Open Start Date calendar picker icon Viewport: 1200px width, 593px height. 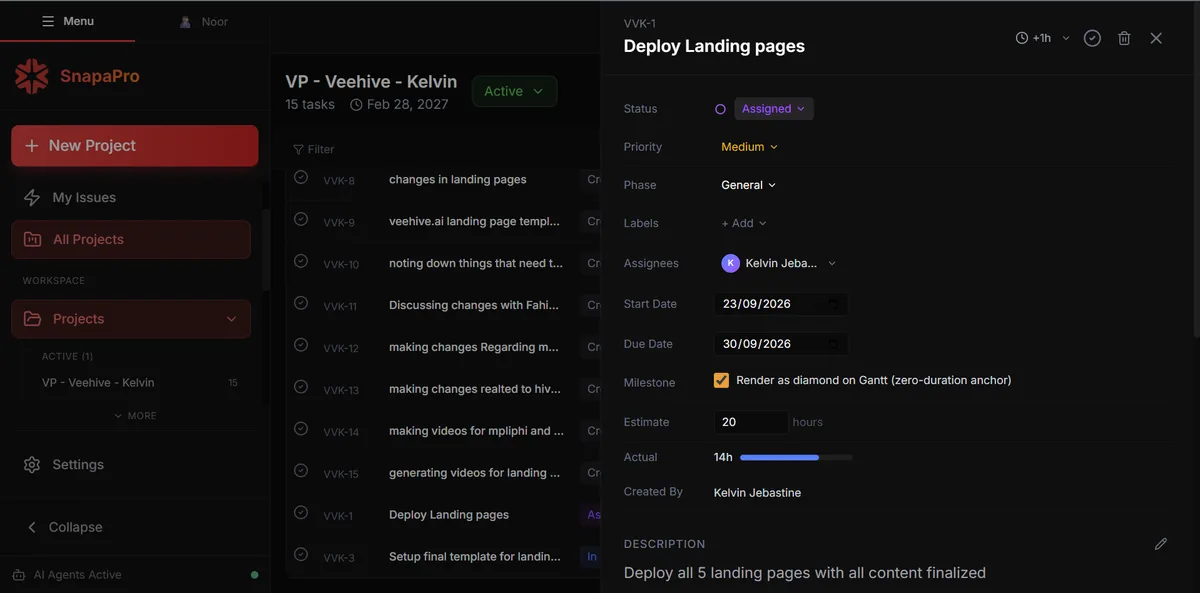click(x=833, y=304)
